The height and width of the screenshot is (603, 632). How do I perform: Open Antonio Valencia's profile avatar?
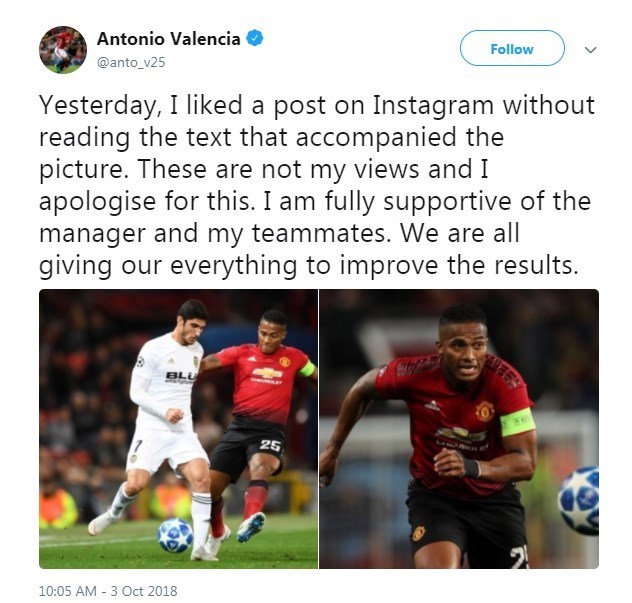63,50
